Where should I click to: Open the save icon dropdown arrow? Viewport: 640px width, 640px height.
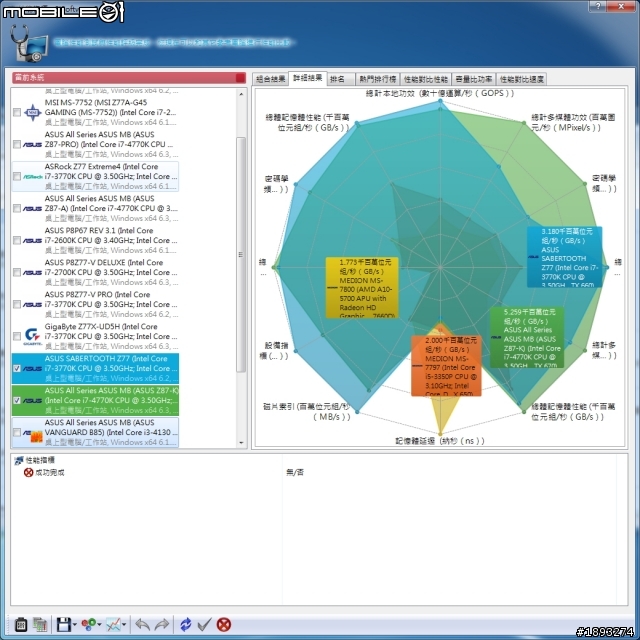coord(74,624)
